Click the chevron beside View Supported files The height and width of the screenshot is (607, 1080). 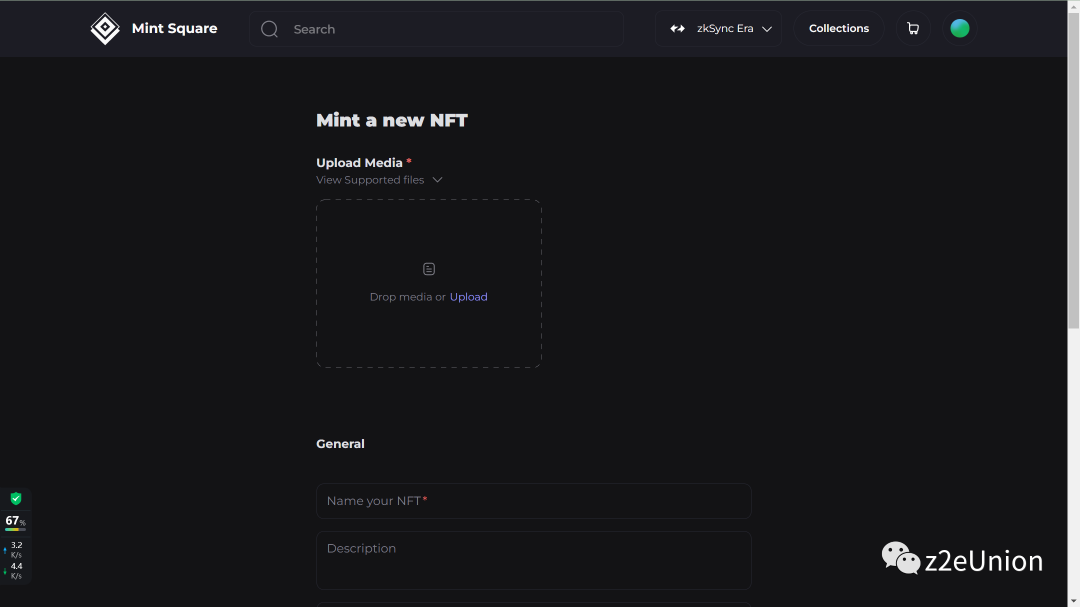pos(438,180)
